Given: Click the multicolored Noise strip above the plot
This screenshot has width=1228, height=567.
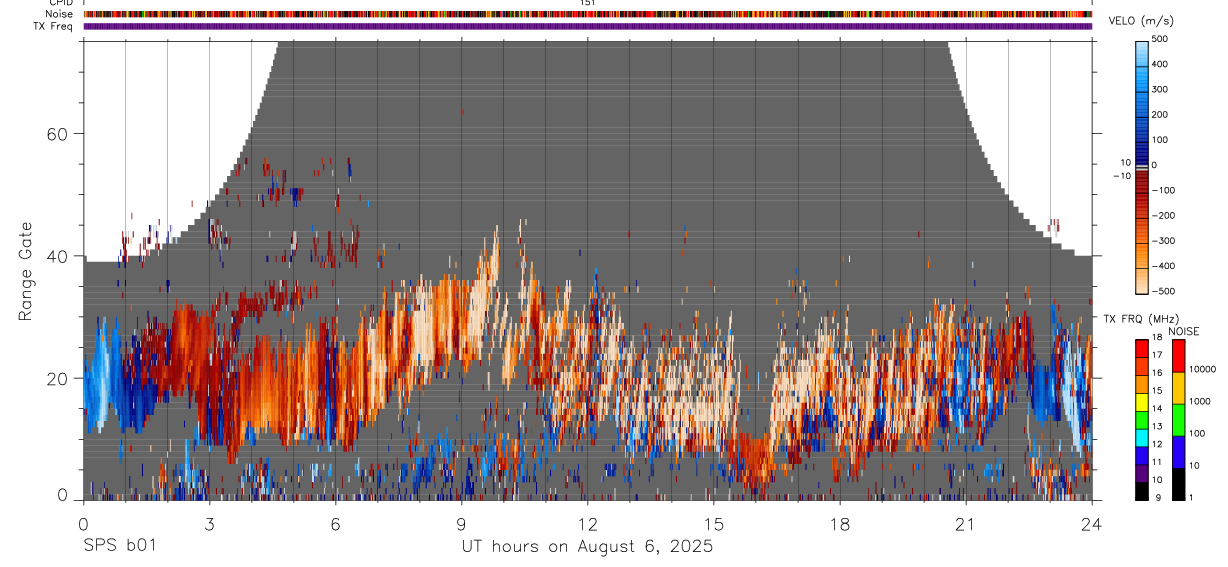Looking at the screenshot, I should (587, 14).
